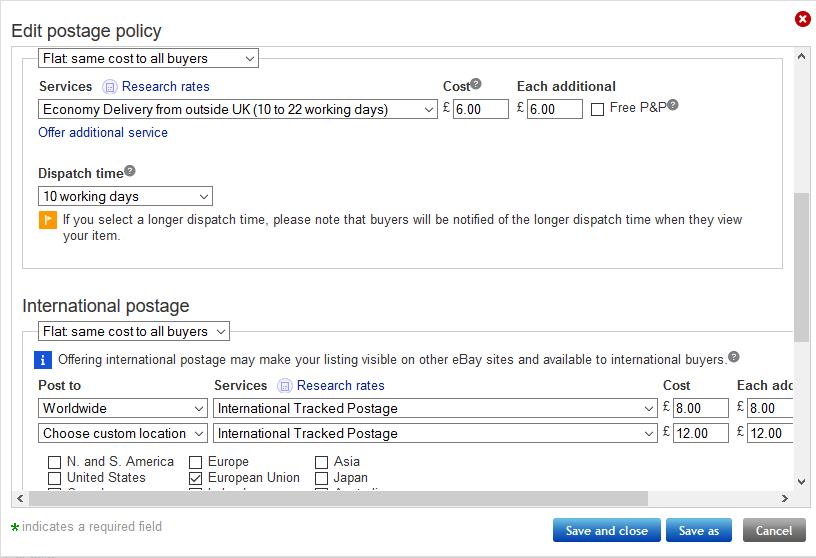Click the orange flag notice icon

(47, 220)
